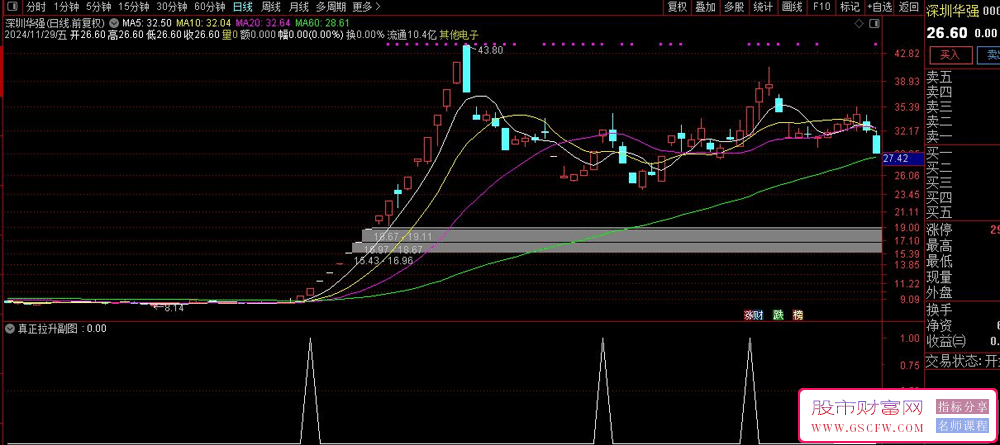Click the MA5: 32.50 indicator label

pyautogui.click(x=147, y=23)
